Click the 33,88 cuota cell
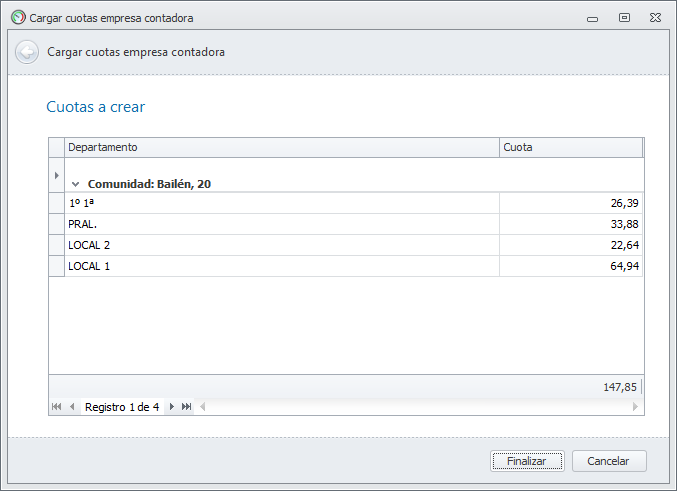This screenshot has height=491, width=677. tap(570, 224)
